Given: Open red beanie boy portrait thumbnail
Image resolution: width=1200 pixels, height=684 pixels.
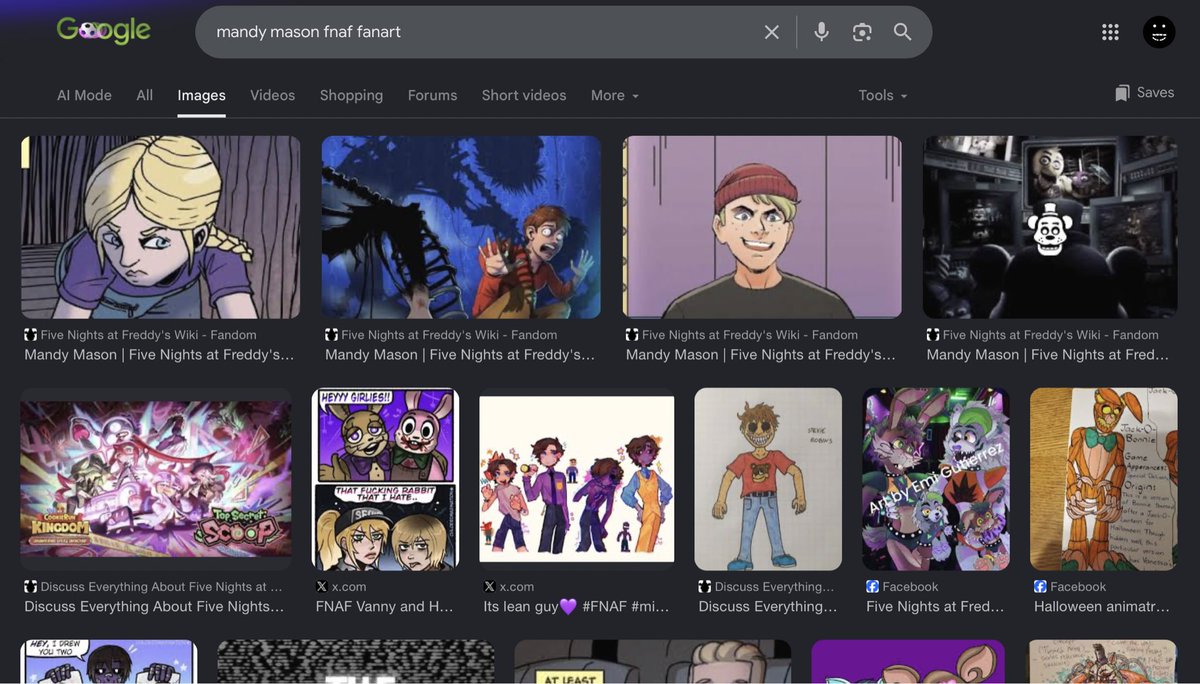Looking at the screenshot, I should tap(762, 227).
